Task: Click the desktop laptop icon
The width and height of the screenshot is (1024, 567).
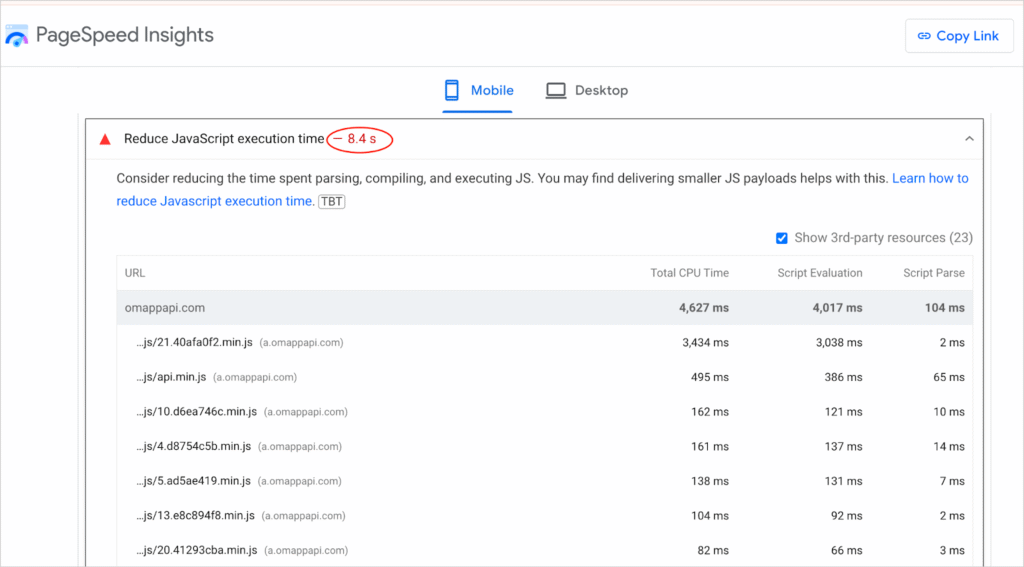Action: [x=556, y=90]
